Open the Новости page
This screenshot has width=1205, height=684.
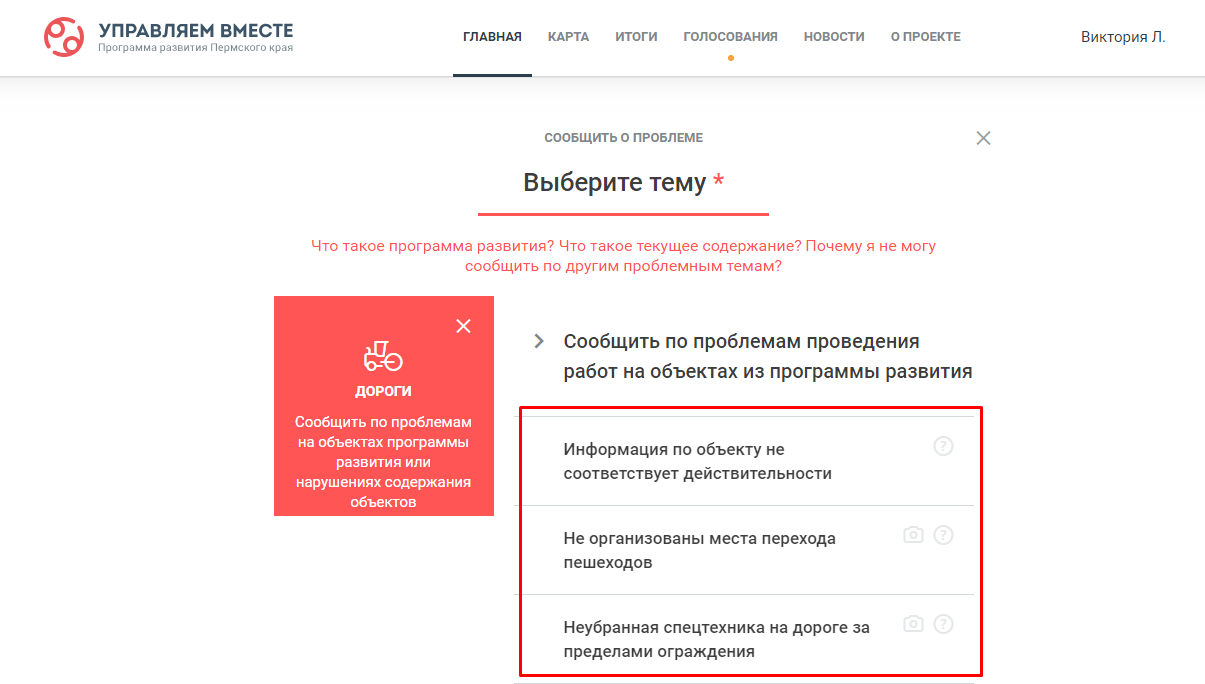(834, 37)
